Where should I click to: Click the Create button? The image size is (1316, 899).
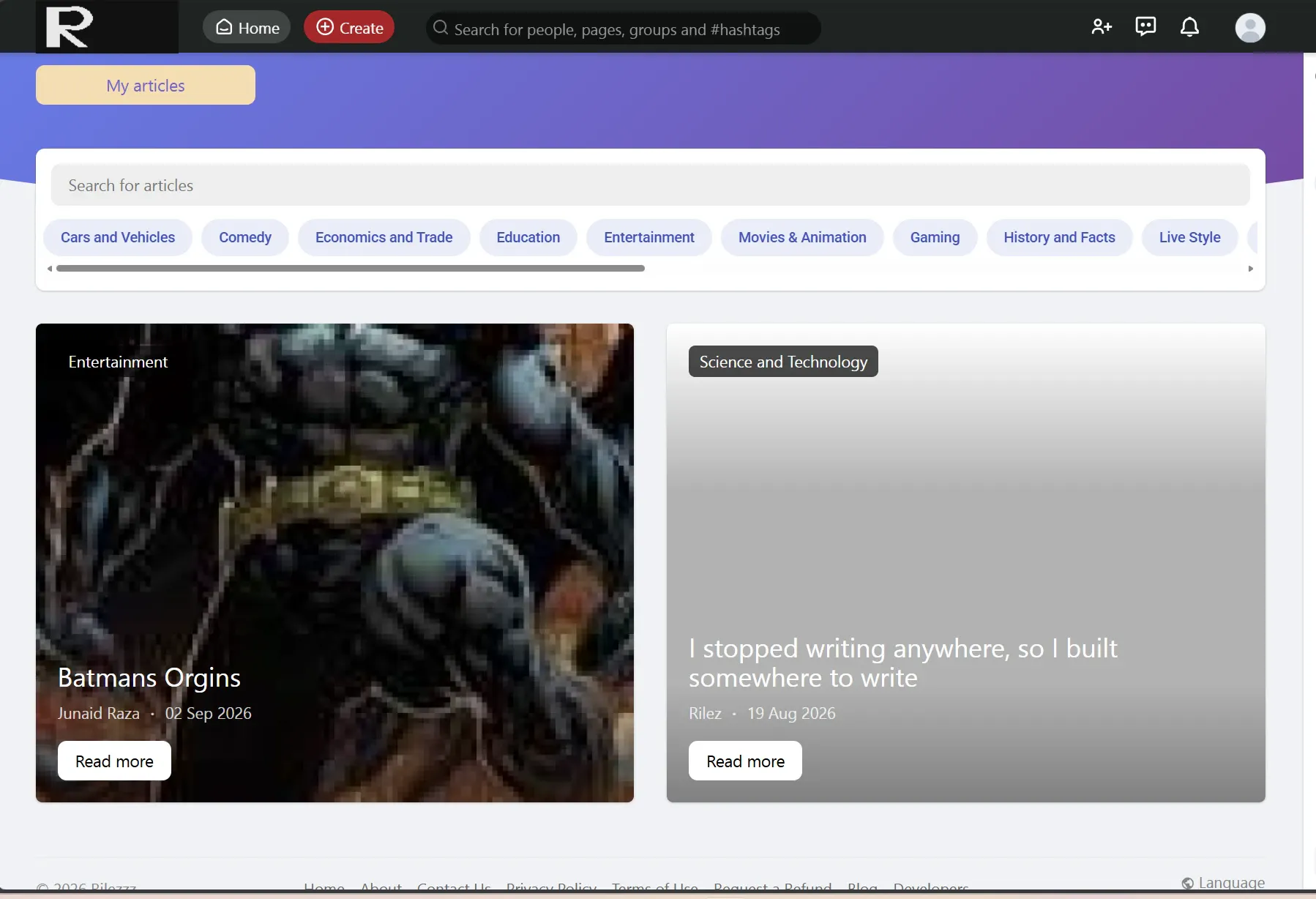click(349, 28)
